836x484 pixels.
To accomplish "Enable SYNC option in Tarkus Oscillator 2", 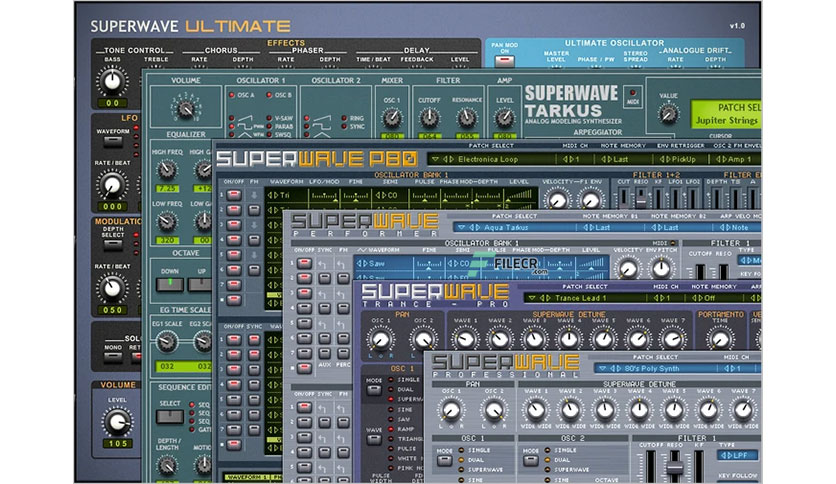I will coord(344,127).
